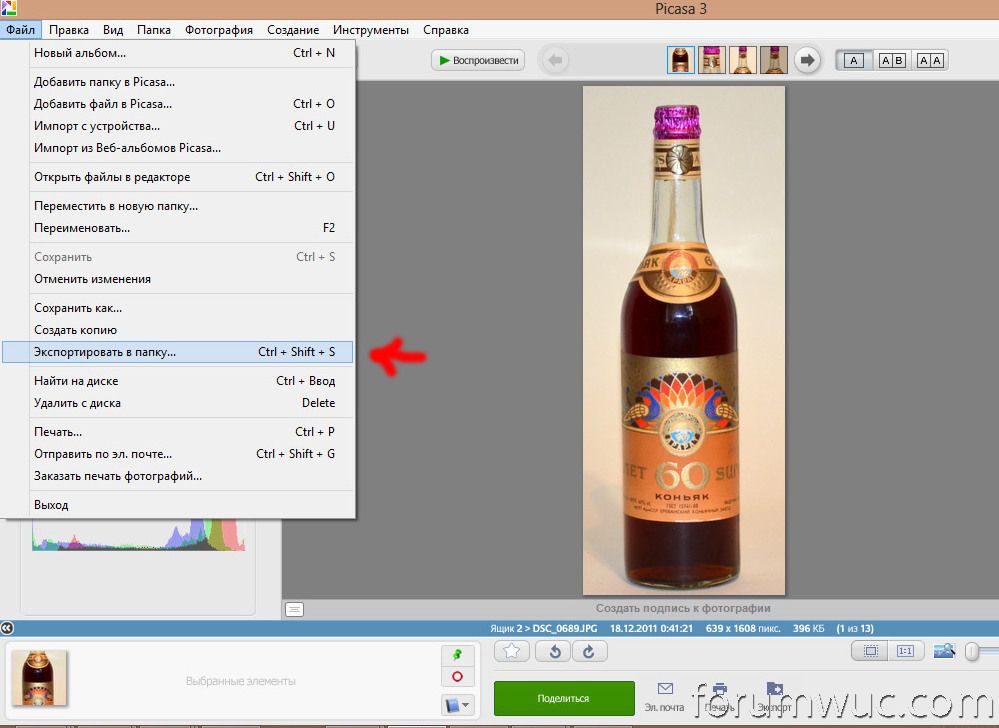Image resolution: width=999 pixels, height=728 pixels.
Task: Choose Печать... menu entry
Action: (x=178, y=432)
